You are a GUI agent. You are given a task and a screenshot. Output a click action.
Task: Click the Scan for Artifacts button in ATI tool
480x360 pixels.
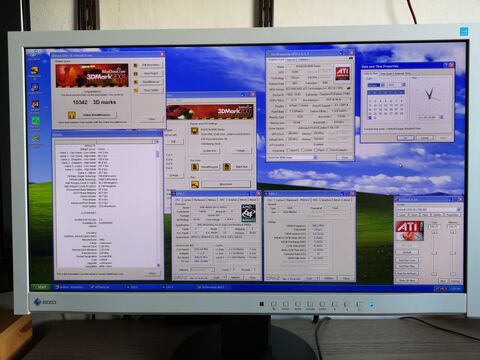pyautogui.click(x=407, y=273)
